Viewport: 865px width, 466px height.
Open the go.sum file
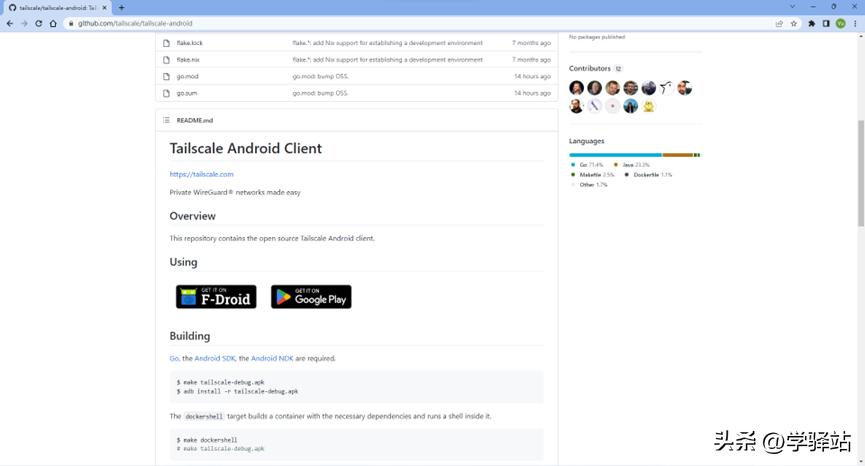point(187,93)
